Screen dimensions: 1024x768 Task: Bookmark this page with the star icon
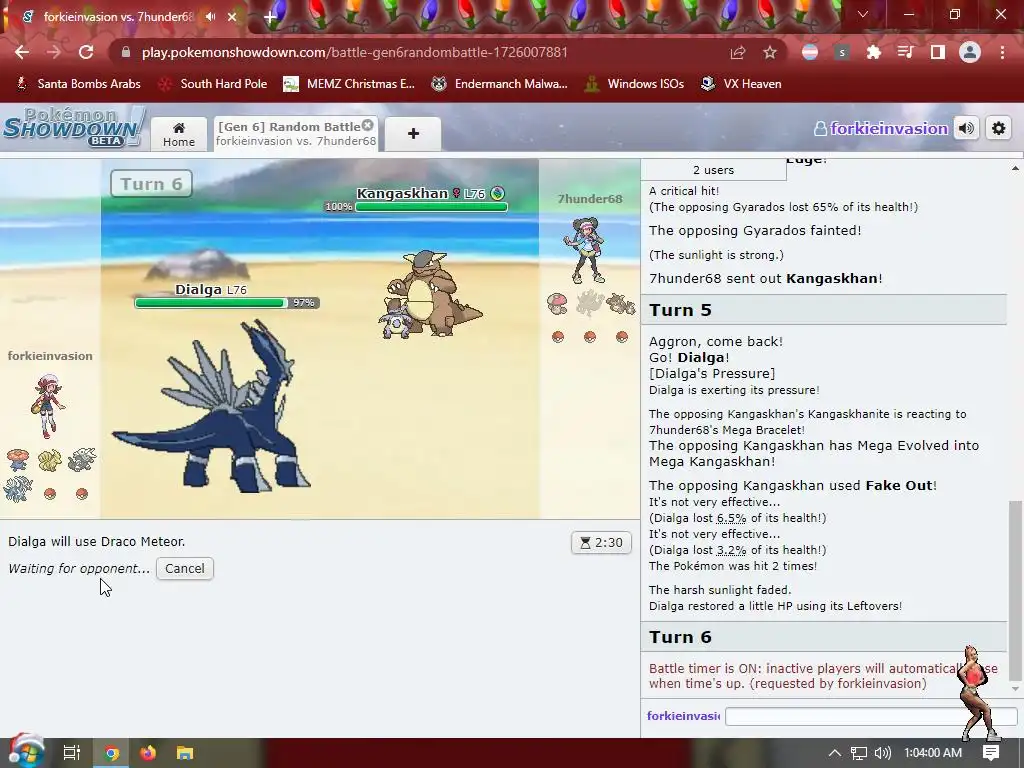tap(770, 52)
